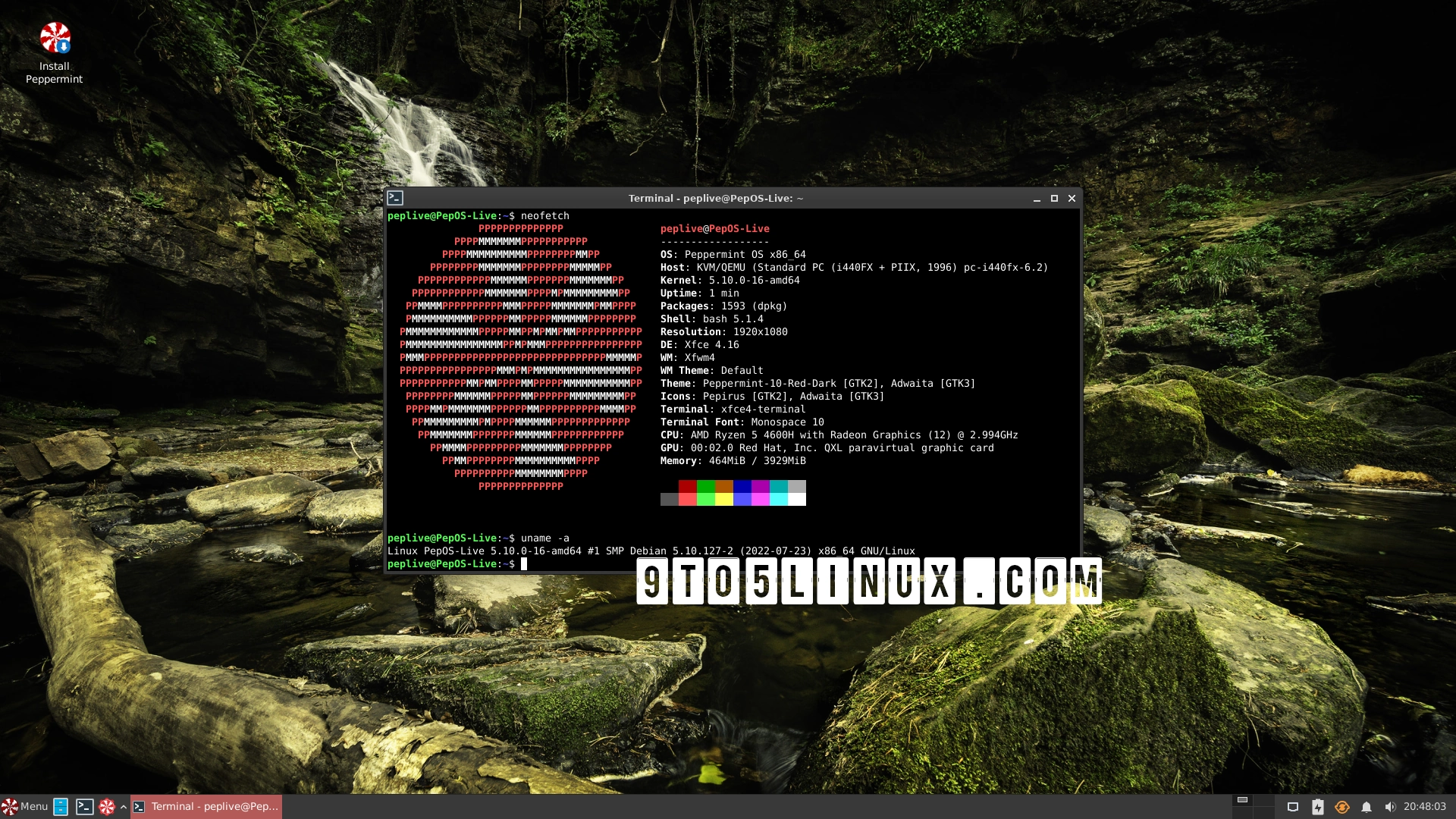The image size is (1456, 819).
Task: Open the window menu via Terminal's title bar icon
Action: tap(396, 197)
